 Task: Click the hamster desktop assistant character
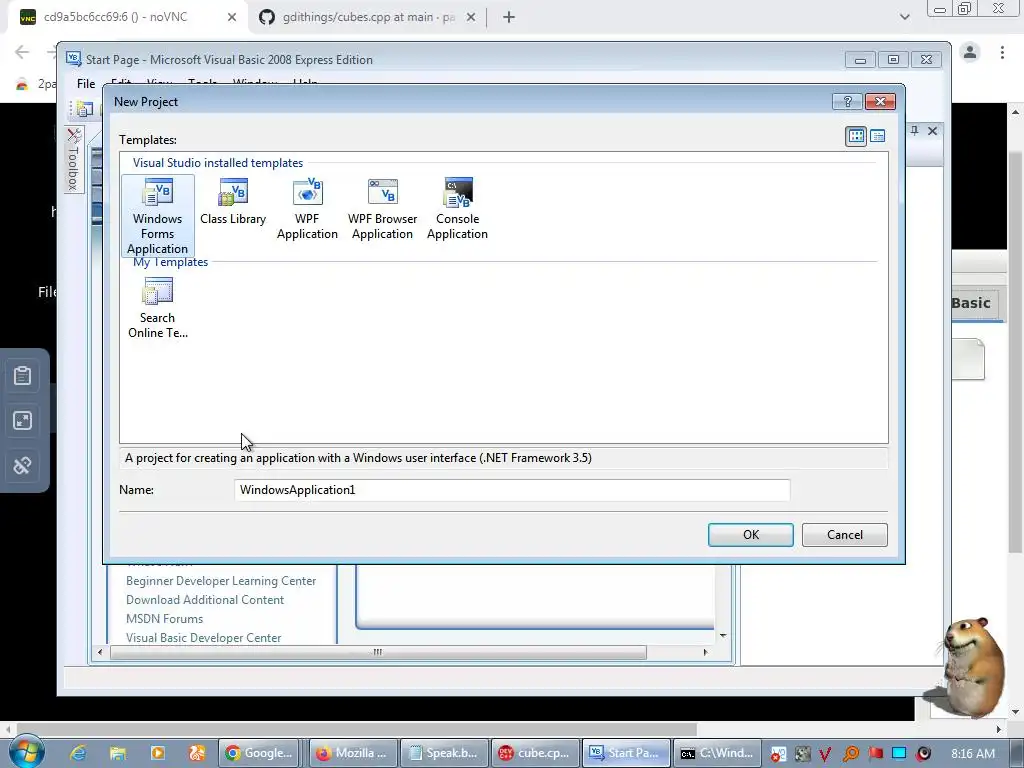[971, 666]
